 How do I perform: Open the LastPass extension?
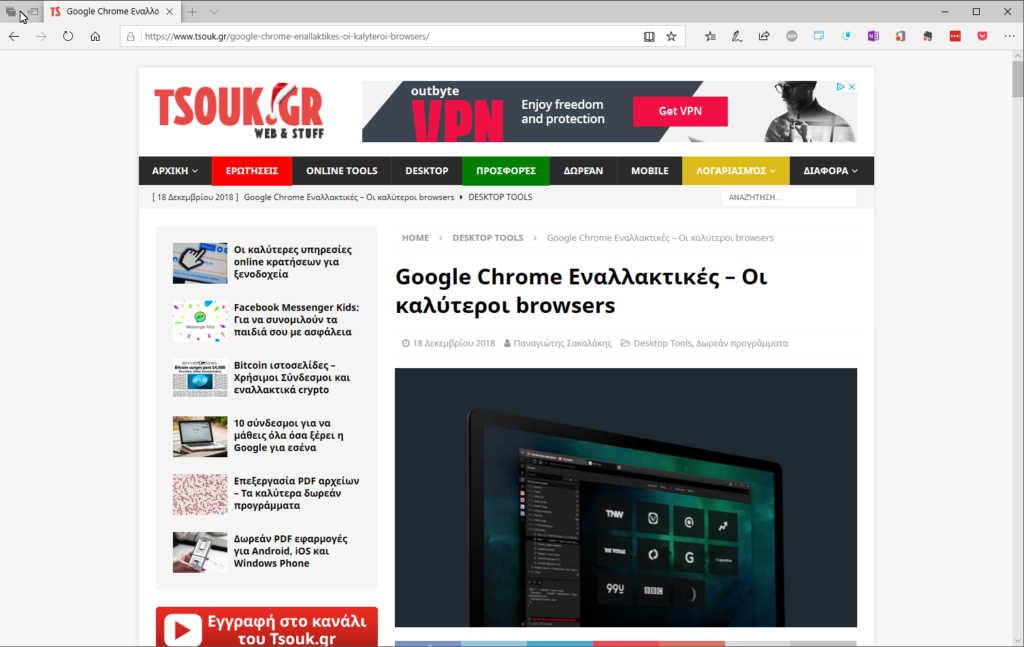955,37
